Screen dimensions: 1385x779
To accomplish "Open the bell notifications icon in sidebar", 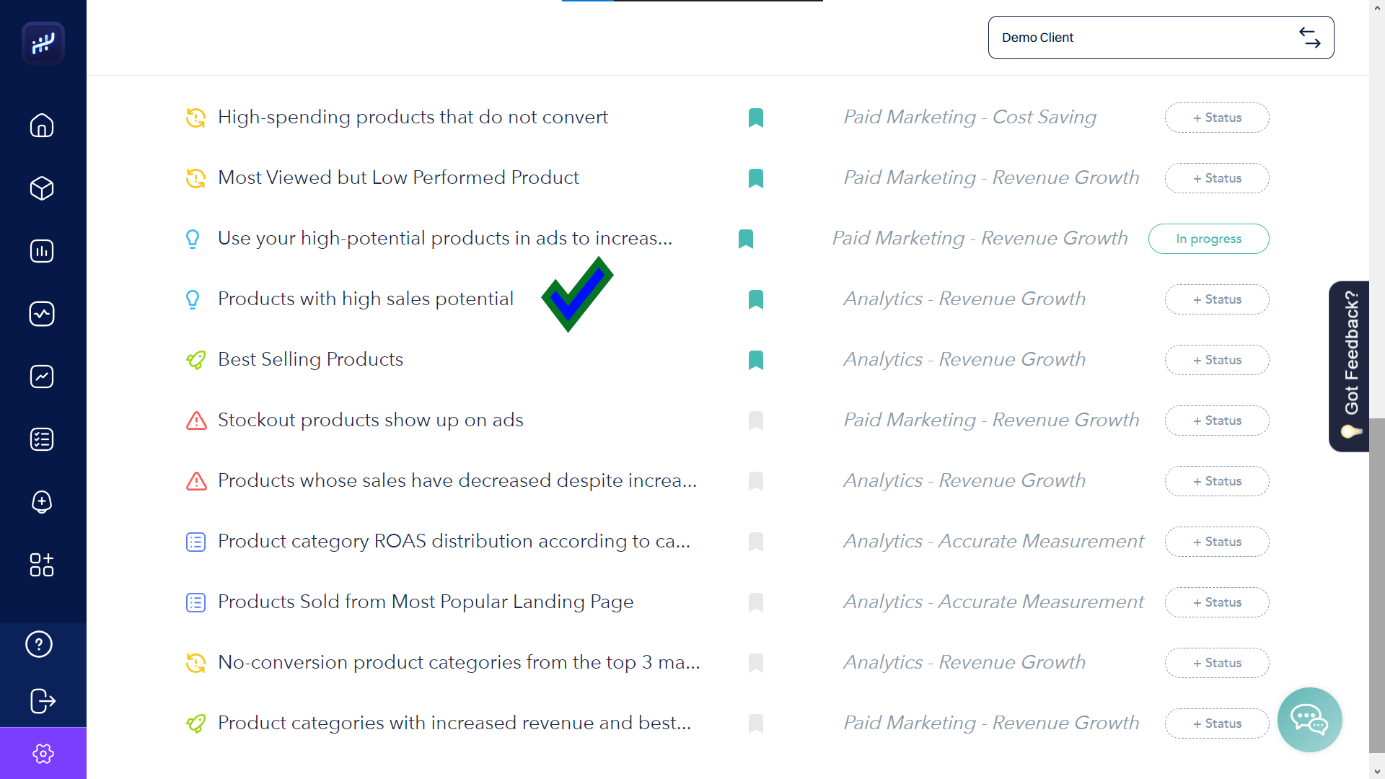I will point(42,502).
